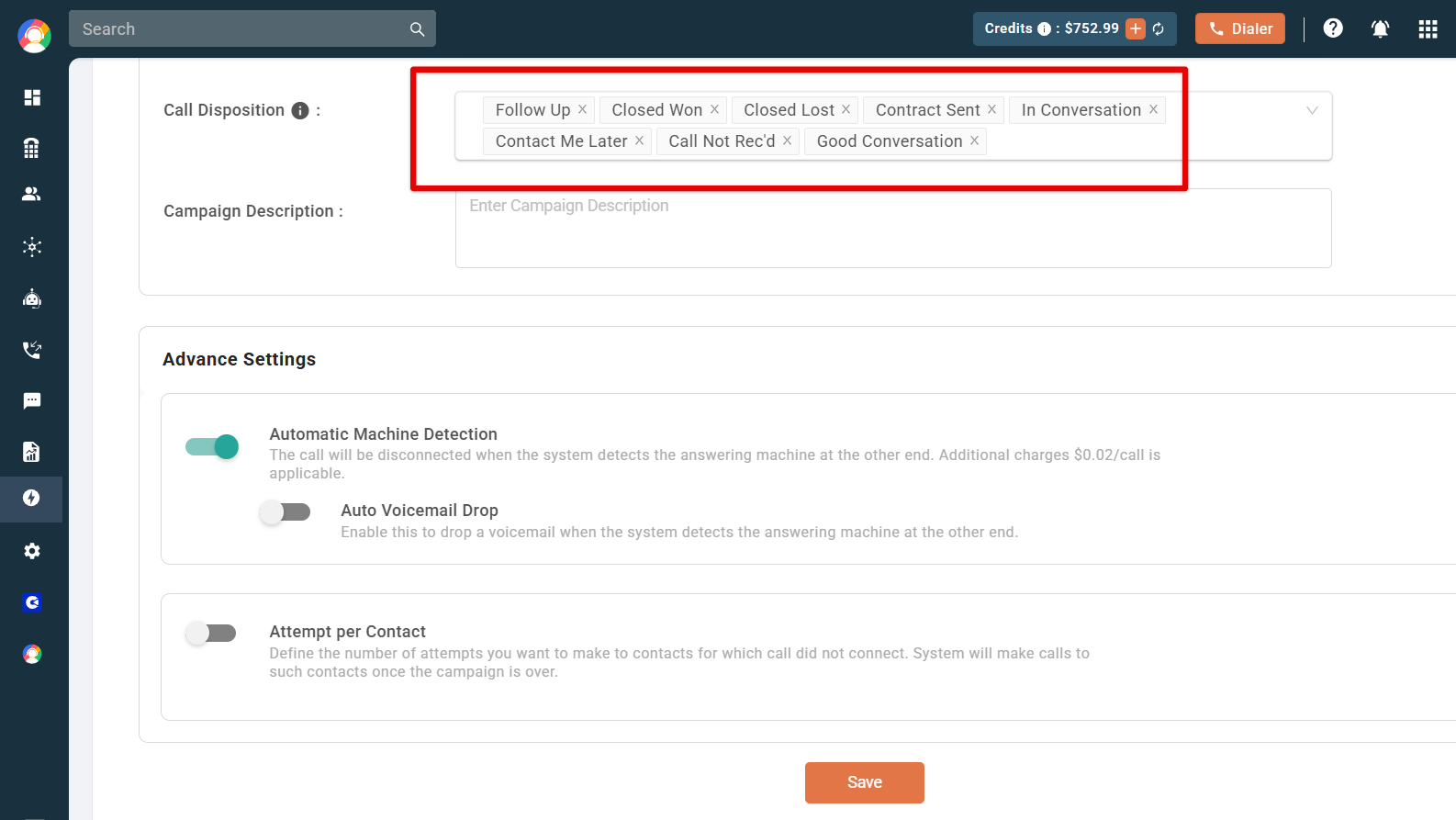This screenshot has width=1456, height=820.
Task: Open the settings gear icon in sidebar
Action: click(x=32, y=551)
